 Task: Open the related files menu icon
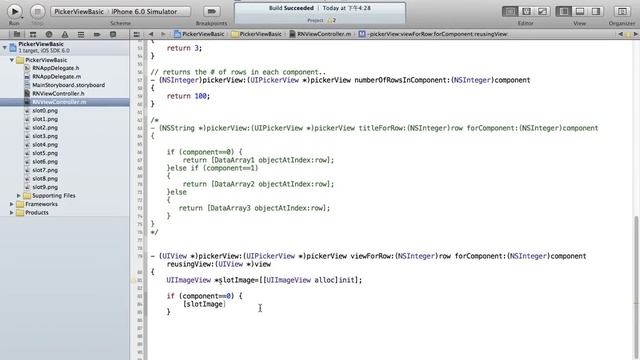pyautogui.click(x=137, y=34)
